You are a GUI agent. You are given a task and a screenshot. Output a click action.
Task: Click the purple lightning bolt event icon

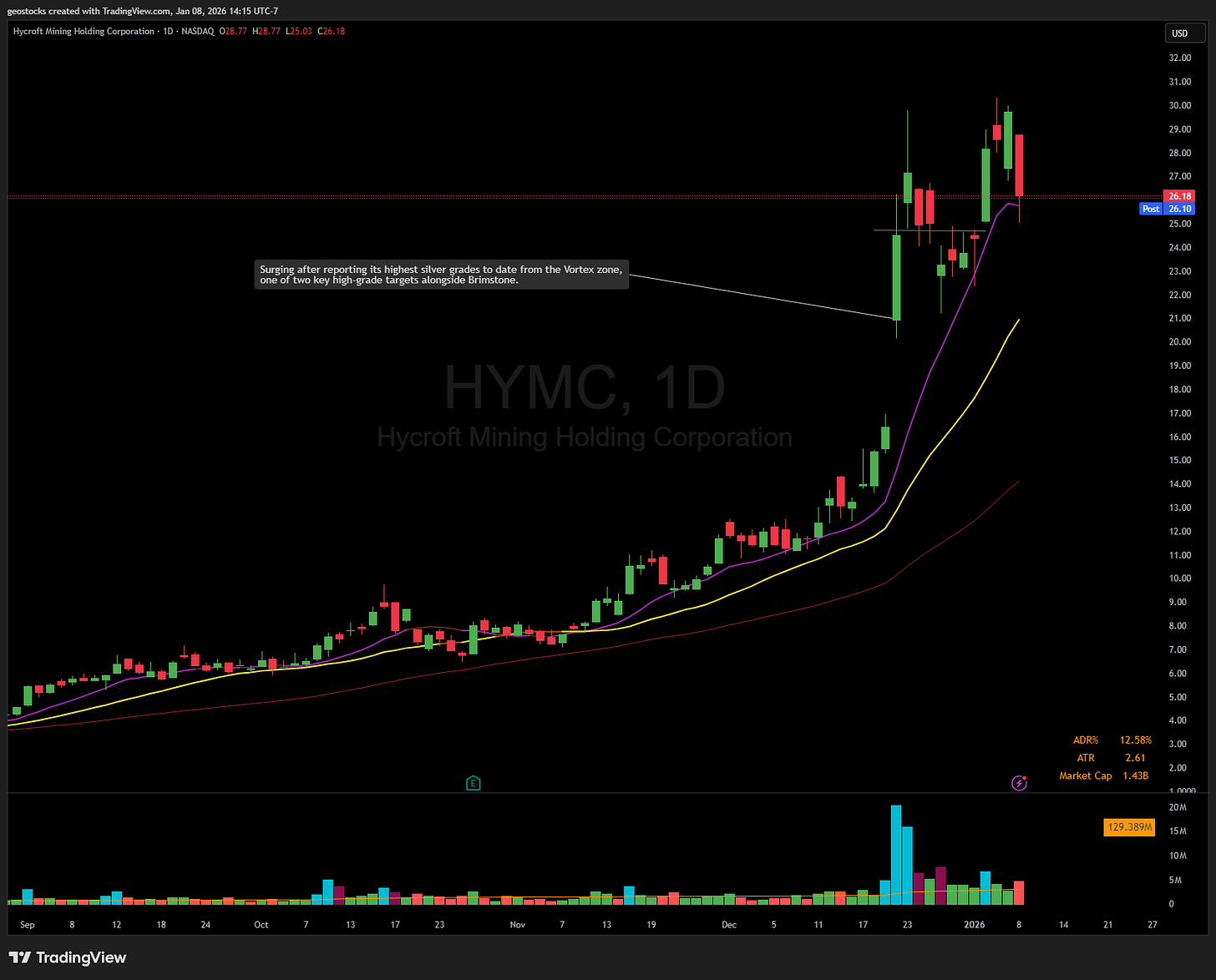point(1019,782)
